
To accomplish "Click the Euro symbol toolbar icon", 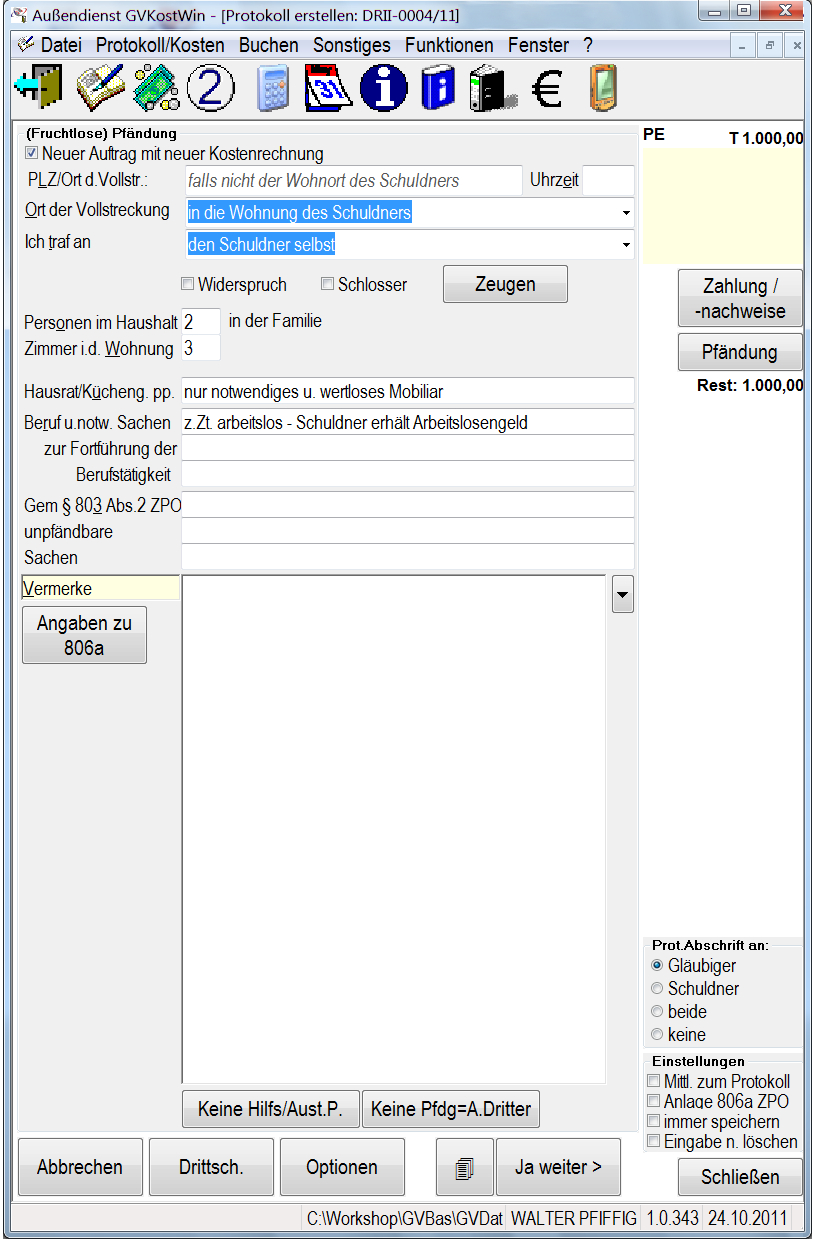I will [x=546, y=88].
